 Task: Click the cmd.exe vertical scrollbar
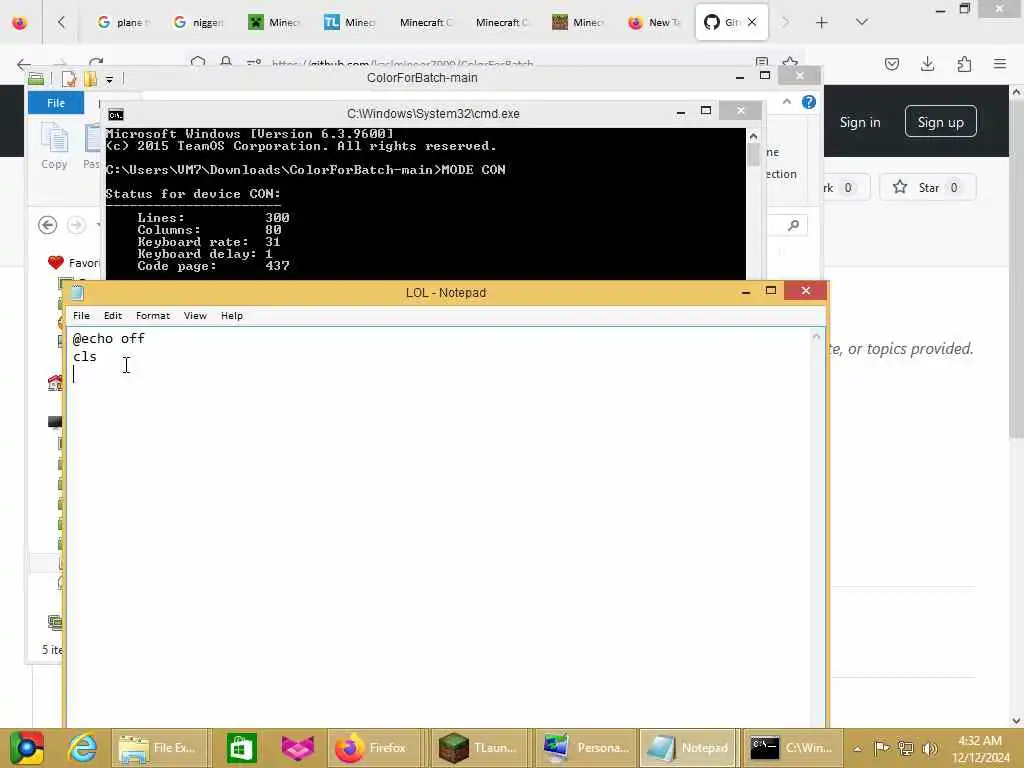[x=753, y=205]
